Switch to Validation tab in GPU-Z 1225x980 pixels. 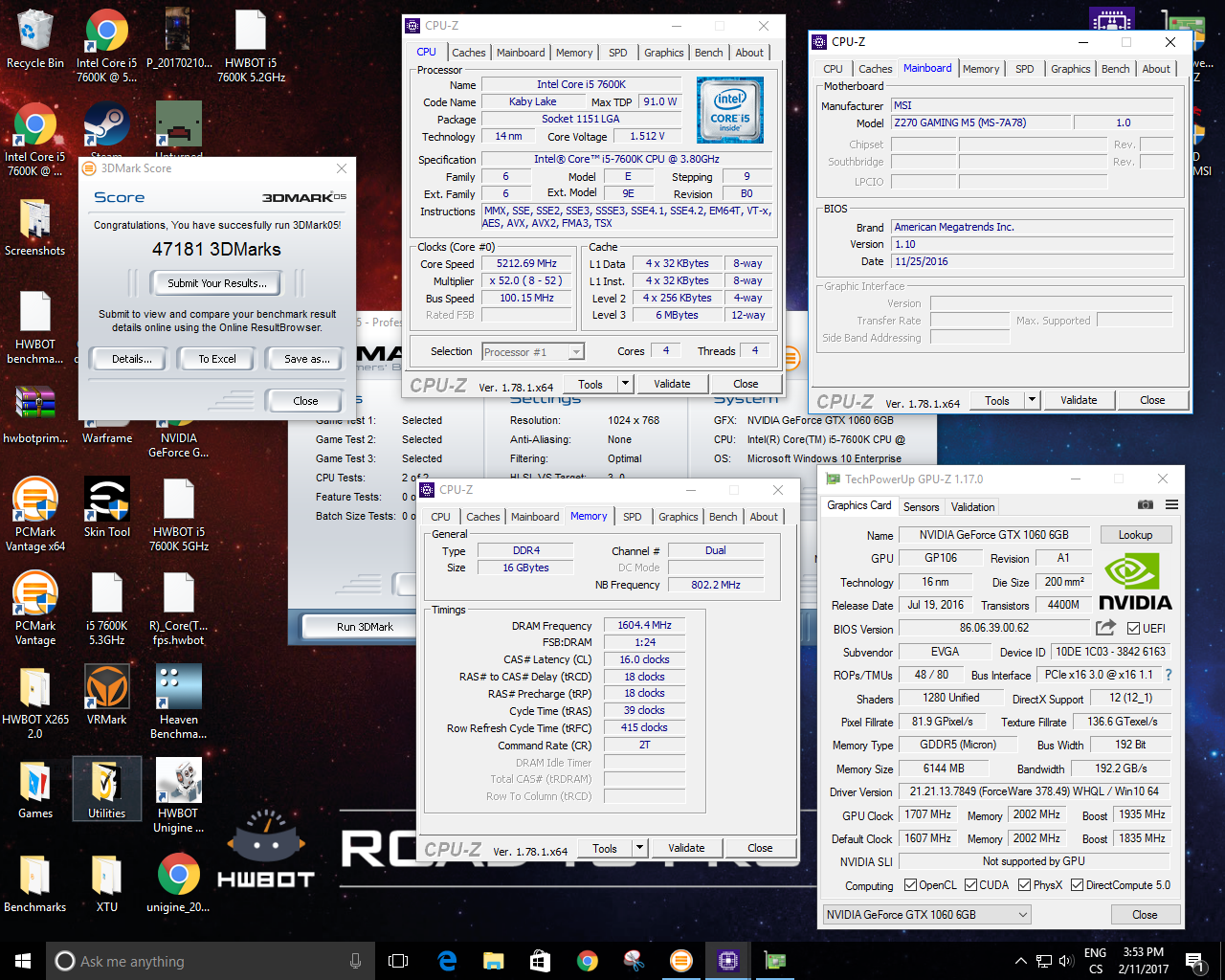(973, 507)
